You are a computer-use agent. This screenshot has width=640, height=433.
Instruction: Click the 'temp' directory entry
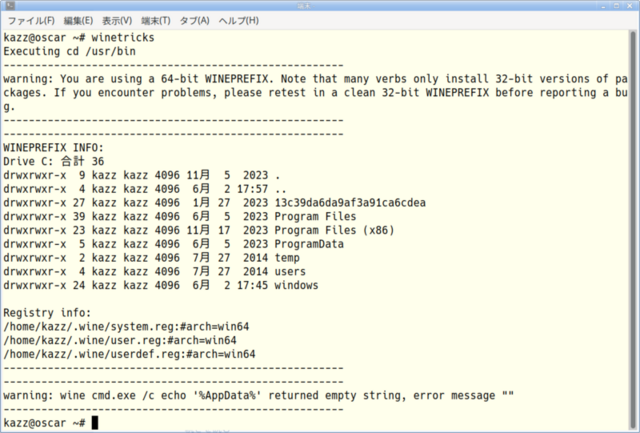[287, 258]
